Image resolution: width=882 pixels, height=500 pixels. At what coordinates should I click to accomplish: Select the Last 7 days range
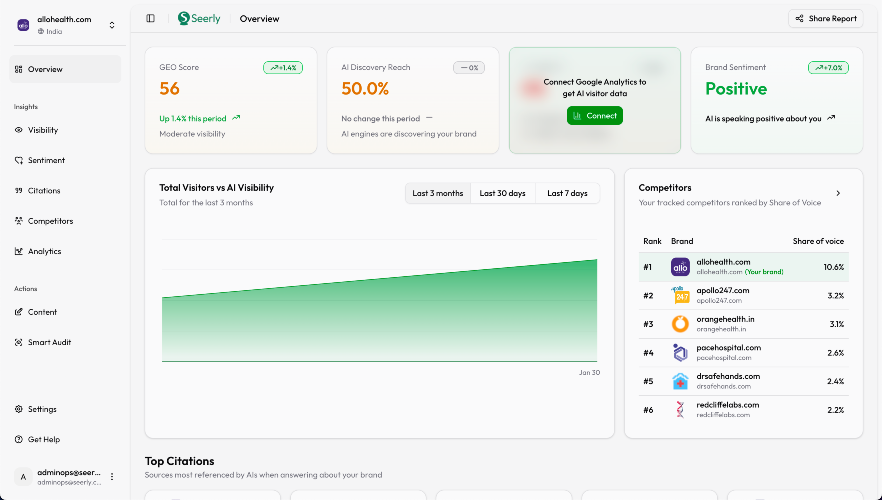[567, 193]
